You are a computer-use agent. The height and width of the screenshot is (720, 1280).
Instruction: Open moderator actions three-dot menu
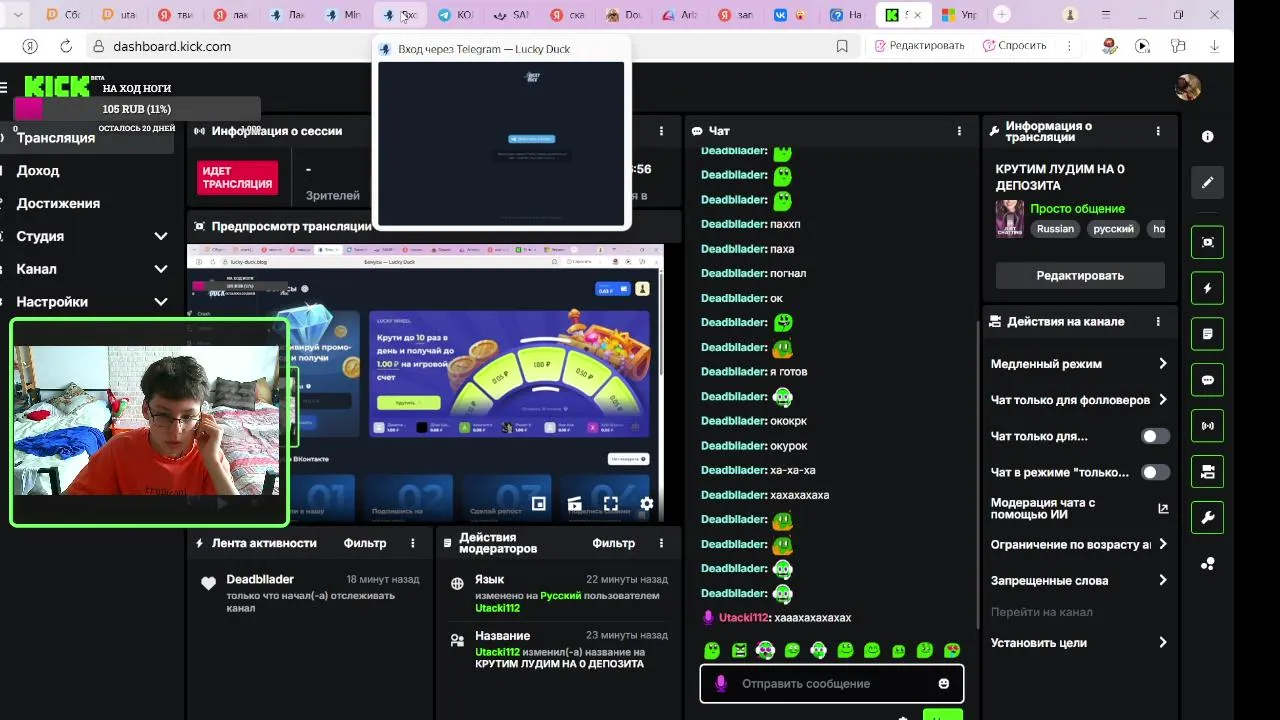tap(661, 543)
